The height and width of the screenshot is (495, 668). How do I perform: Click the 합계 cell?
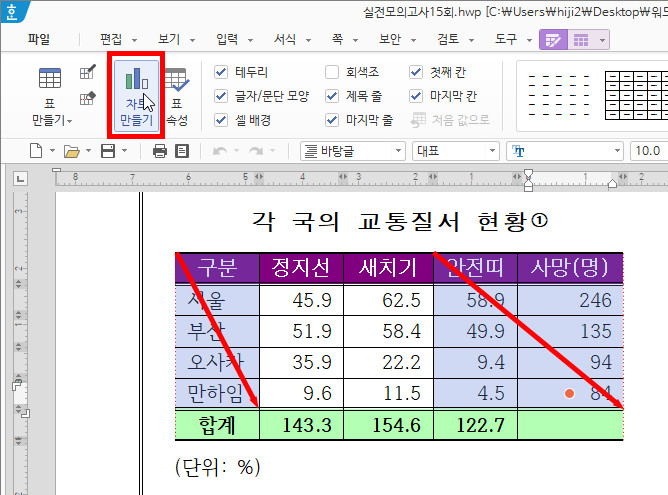217,425
